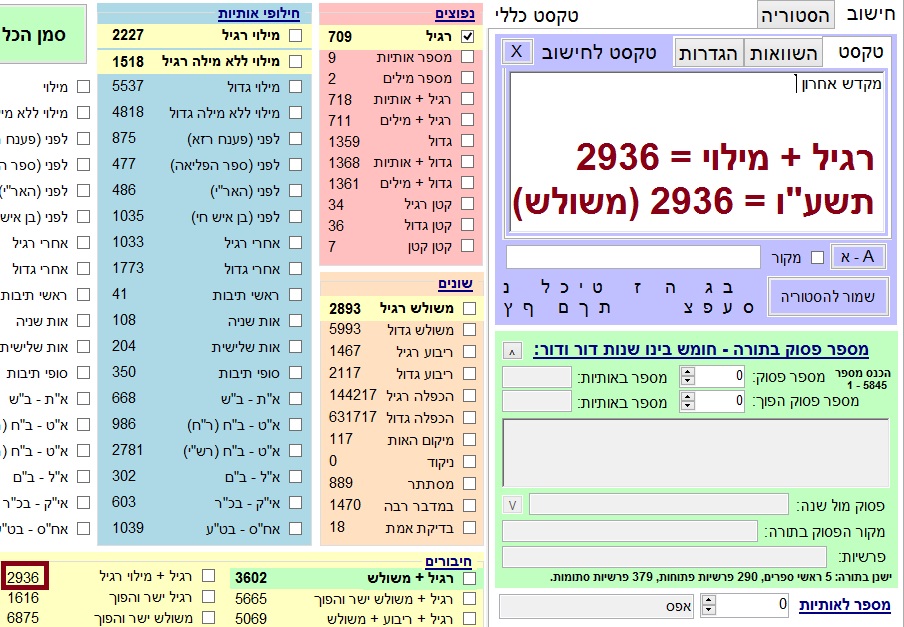The width and height of the screenshot is (904, 627).
Task: Tick the מילוי רגיל checkbox
Action: tap(295, 36)
